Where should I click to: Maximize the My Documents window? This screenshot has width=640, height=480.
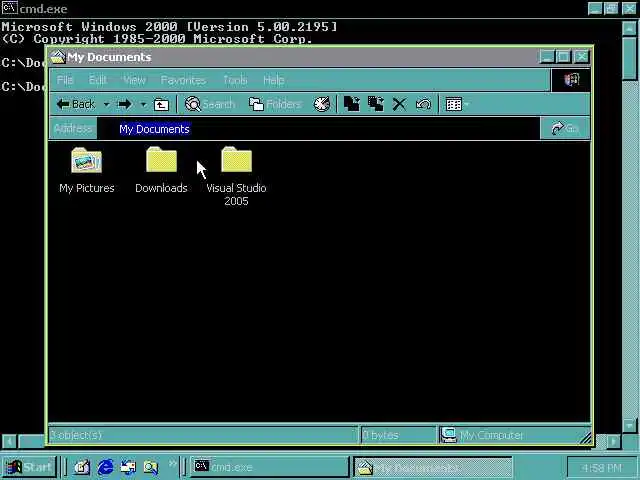pos(564,57)
